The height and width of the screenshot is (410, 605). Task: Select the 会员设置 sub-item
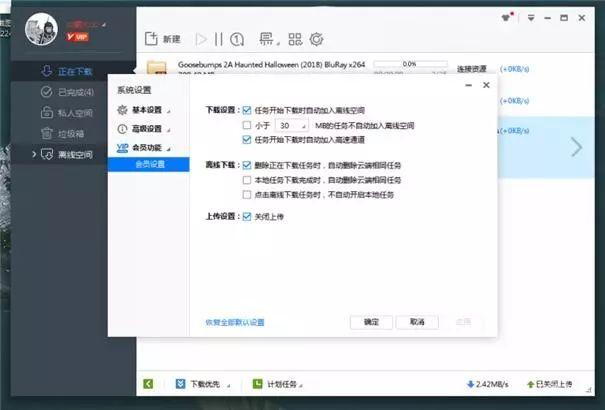tap(149, 164)
